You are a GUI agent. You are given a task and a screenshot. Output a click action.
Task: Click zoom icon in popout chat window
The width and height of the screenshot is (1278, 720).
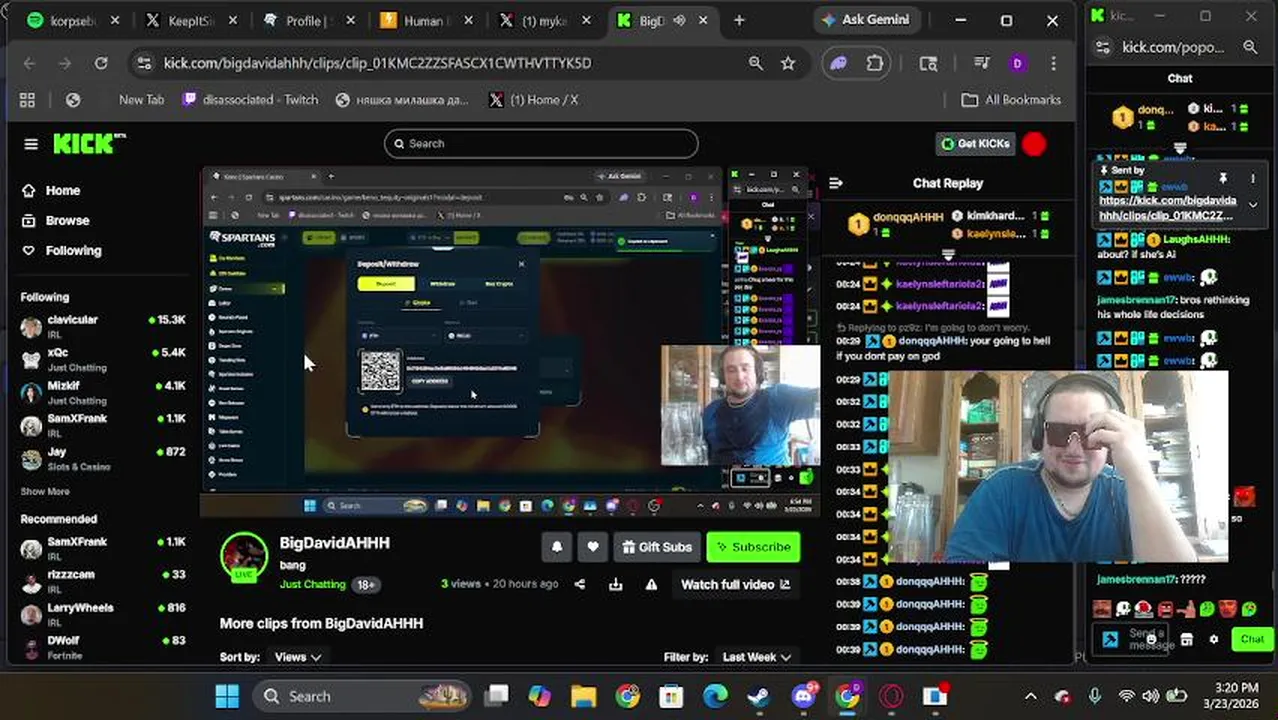click(x=1250, y=47)
